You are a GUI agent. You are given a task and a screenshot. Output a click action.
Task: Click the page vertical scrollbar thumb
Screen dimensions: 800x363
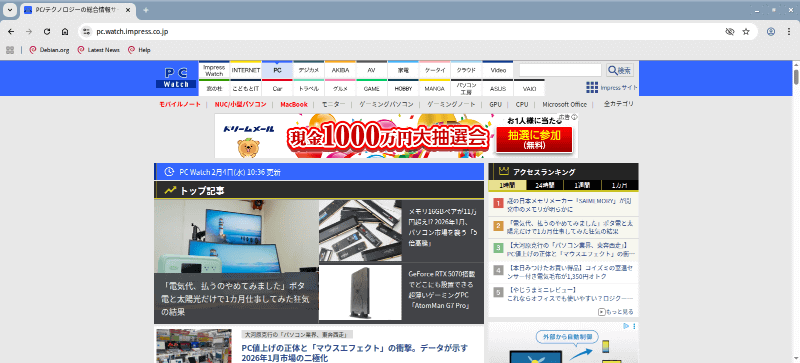(796, 77)
